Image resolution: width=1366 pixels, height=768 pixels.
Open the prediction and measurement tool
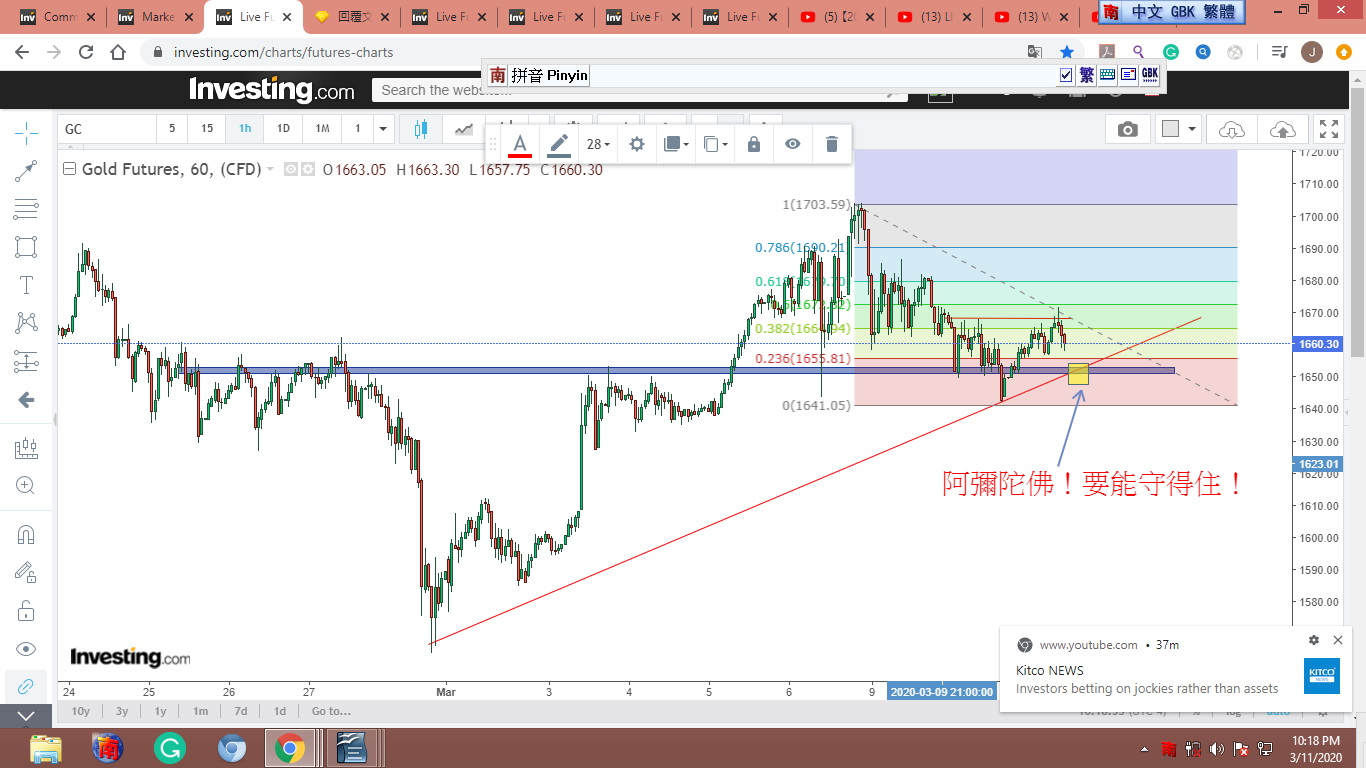(27, 361)
